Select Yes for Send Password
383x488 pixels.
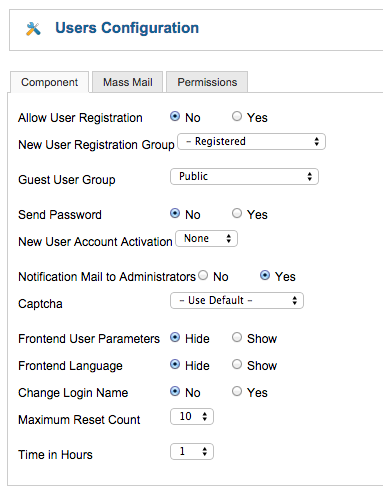237,213
